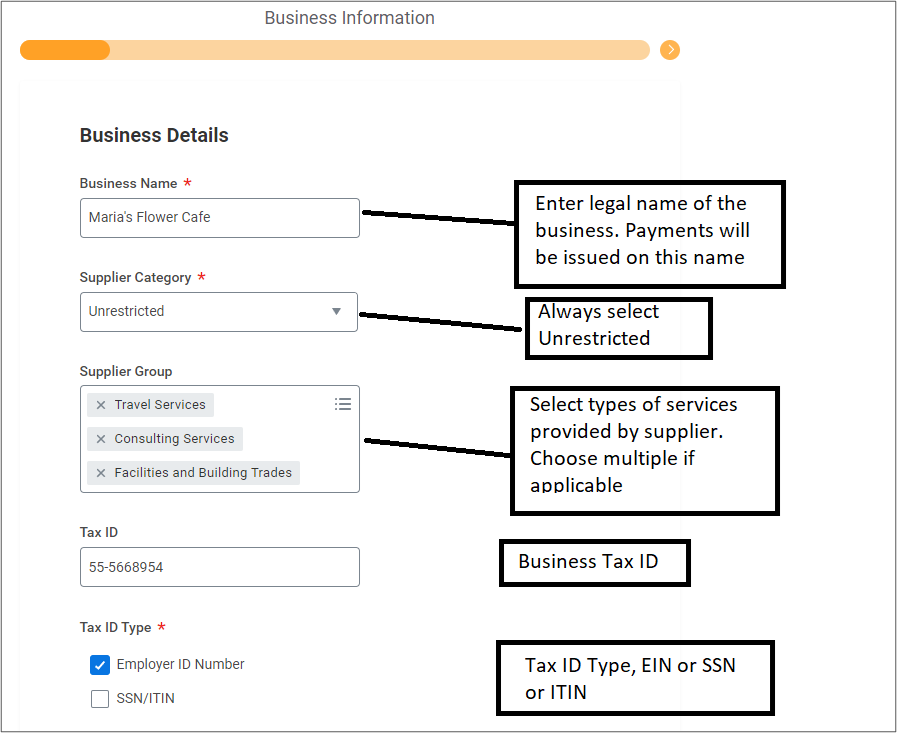Check the SSN/ITIN checkbox

point(100,699)
